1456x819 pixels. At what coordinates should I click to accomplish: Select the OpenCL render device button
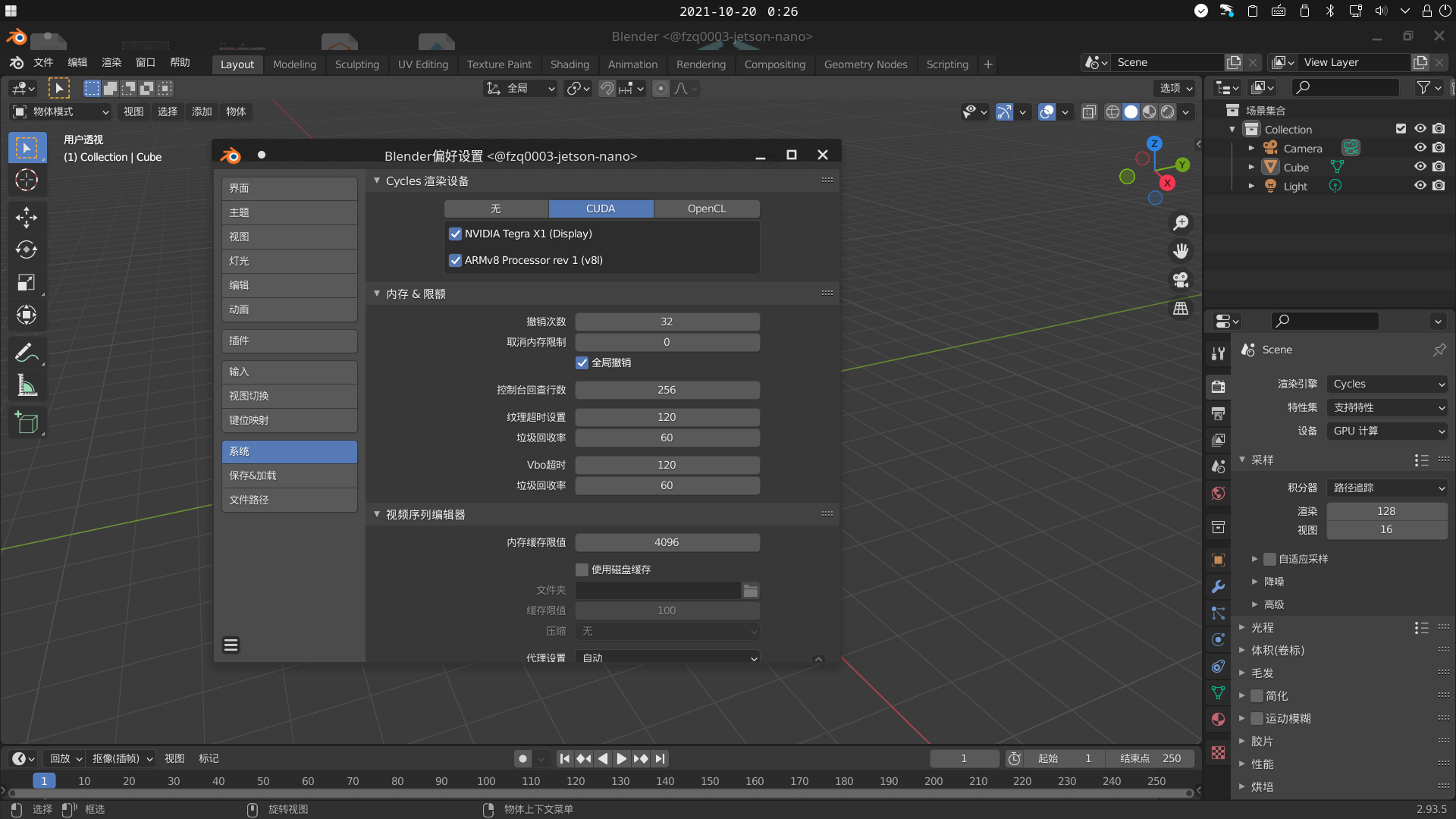click(x=706, y=209)
